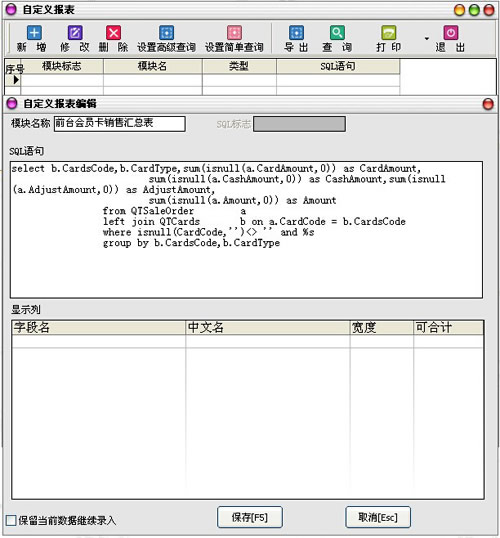Click the 保存[F5] button

coord(250,517)
